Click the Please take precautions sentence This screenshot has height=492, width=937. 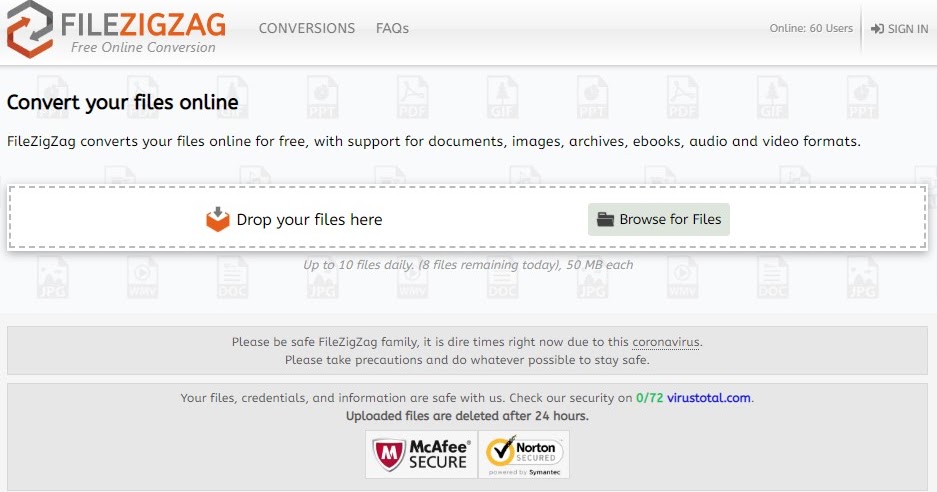coord(467,360)
